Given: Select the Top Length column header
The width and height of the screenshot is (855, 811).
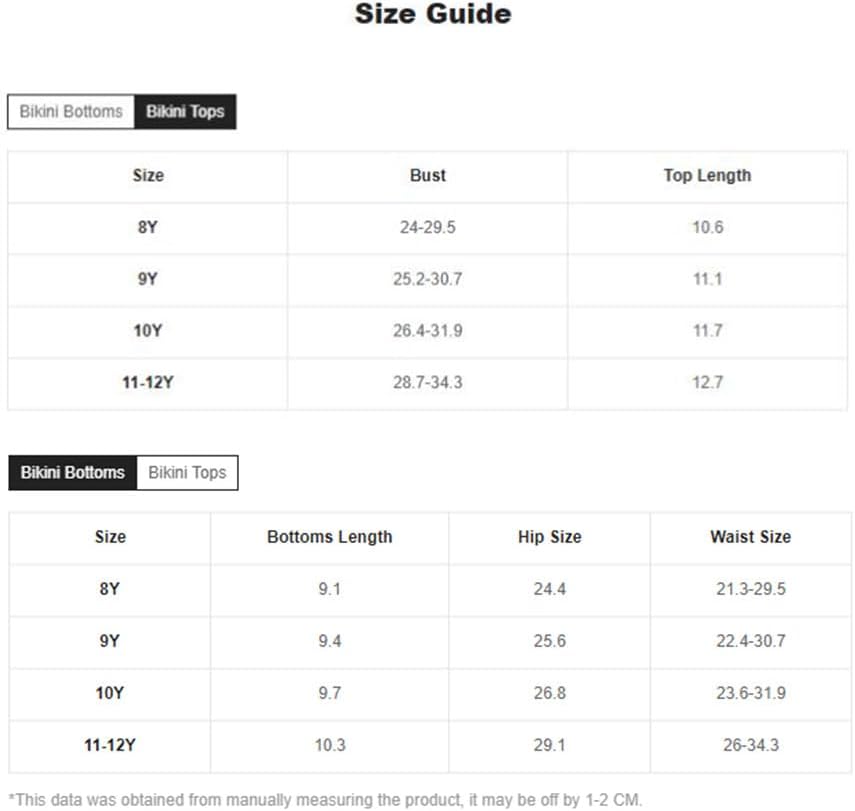Looking at the screenshot, I should [x=707, y=175].
